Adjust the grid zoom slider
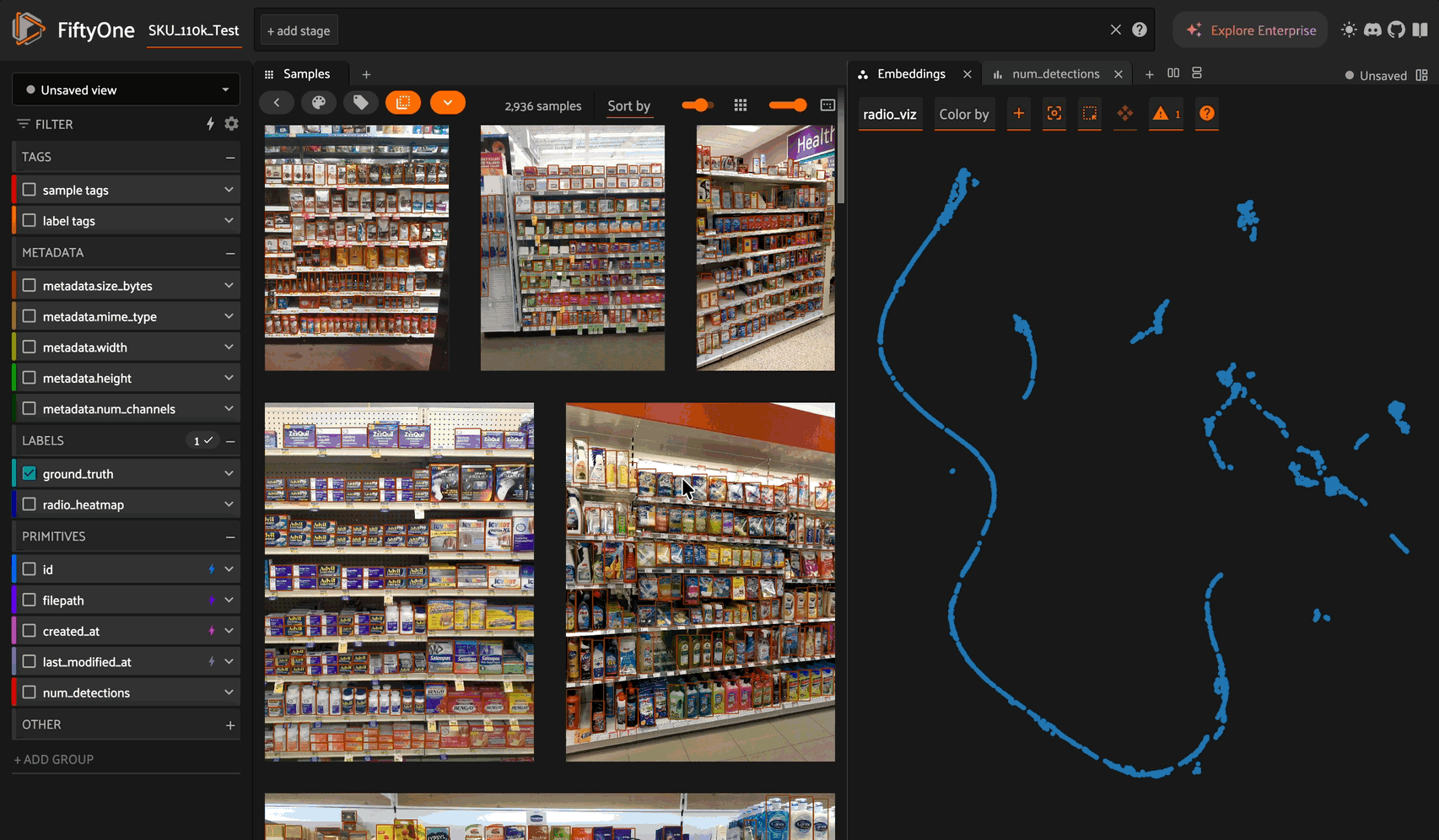Image resolution: width=1439 pixels, height=840 pixels. point(788,105)
